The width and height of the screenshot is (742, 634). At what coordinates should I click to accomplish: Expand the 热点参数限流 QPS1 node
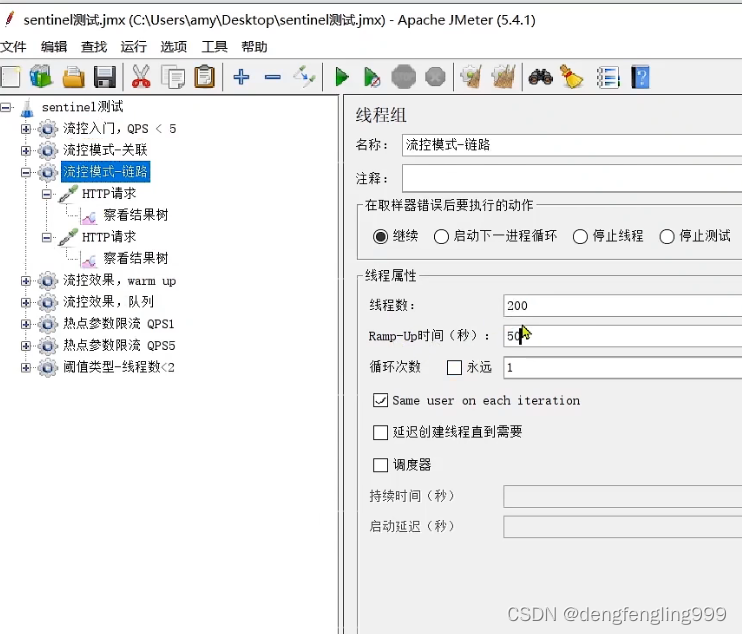[26, 324]
